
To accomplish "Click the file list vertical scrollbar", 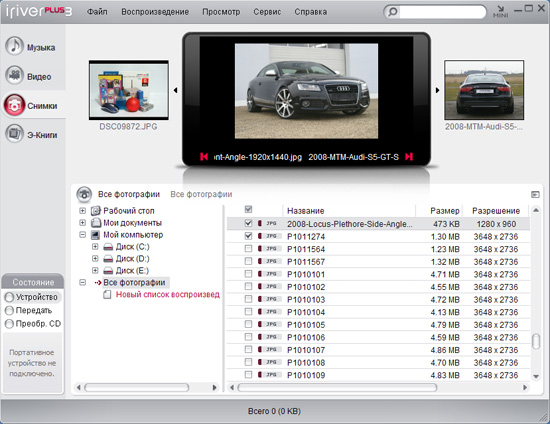I will click(x=536, y=293).
